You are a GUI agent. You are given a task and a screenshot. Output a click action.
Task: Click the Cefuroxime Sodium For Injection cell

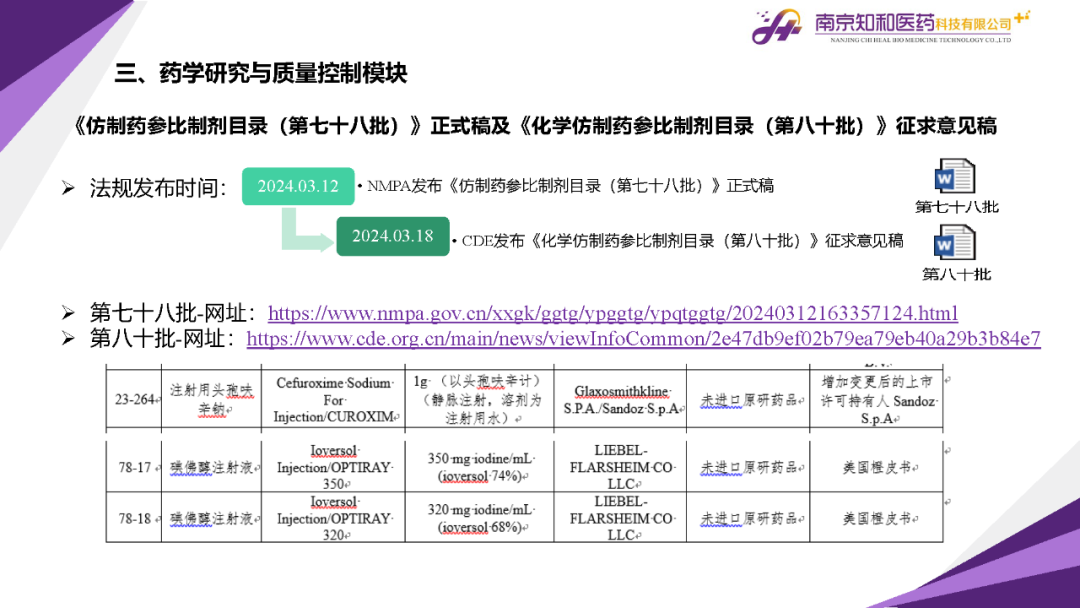pyautogui.click(x=333, y=399)
